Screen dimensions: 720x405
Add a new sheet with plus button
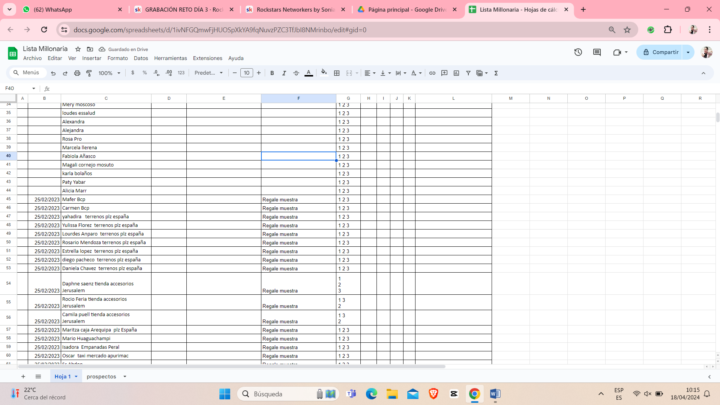(x=24, y=377)
